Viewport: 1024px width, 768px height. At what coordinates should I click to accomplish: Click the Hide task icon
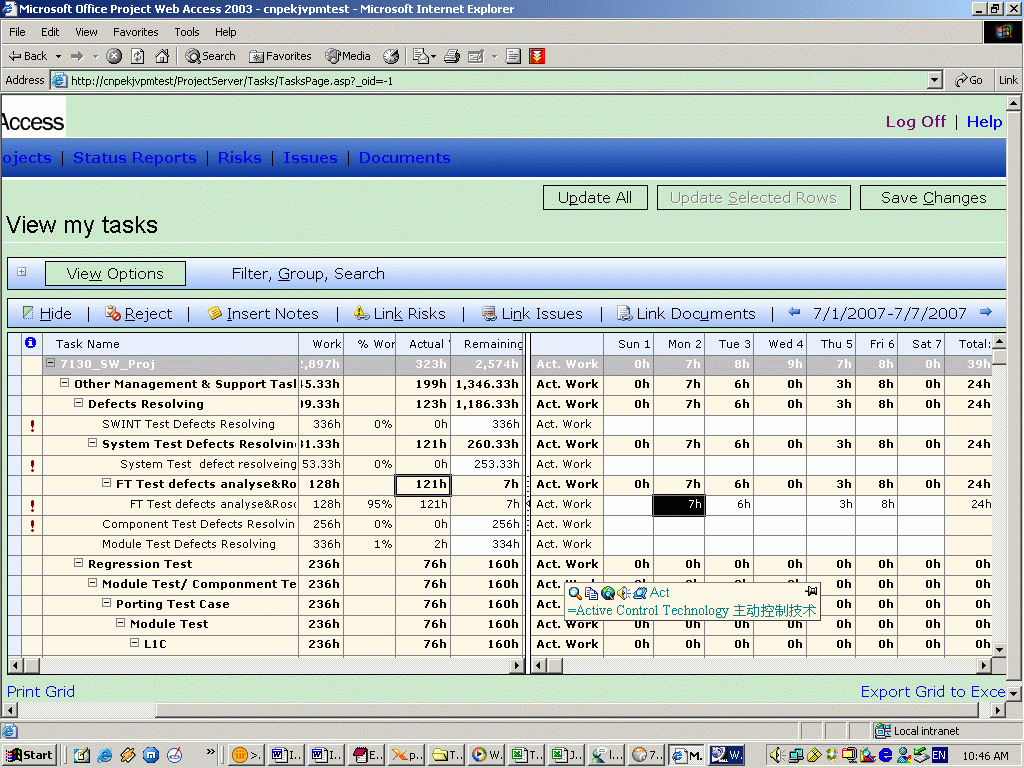[x=28, y=313]
